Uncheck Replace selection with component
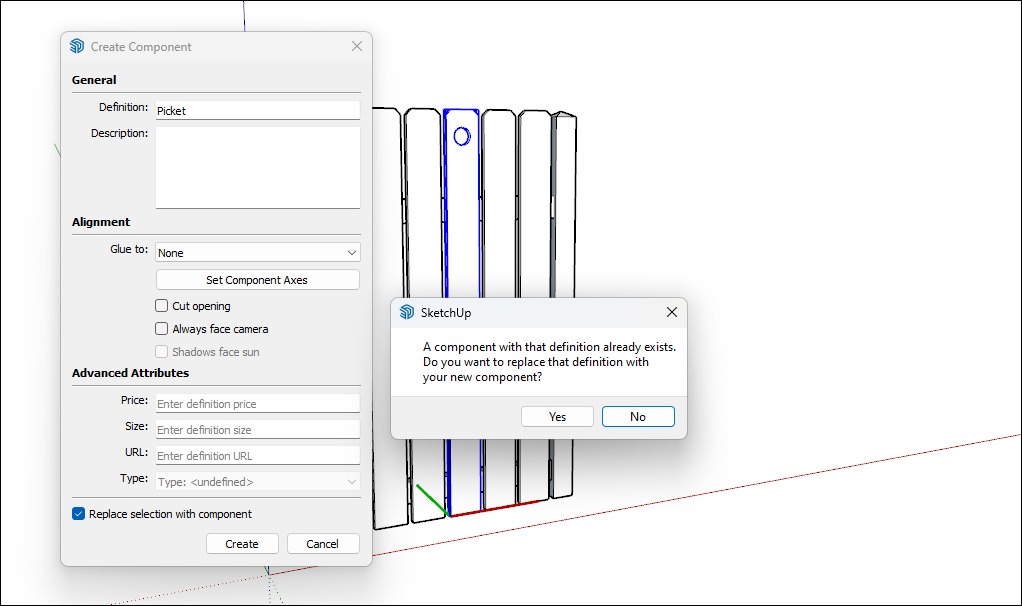This screenshot has height=606, width=1022. tap(78, 513)
